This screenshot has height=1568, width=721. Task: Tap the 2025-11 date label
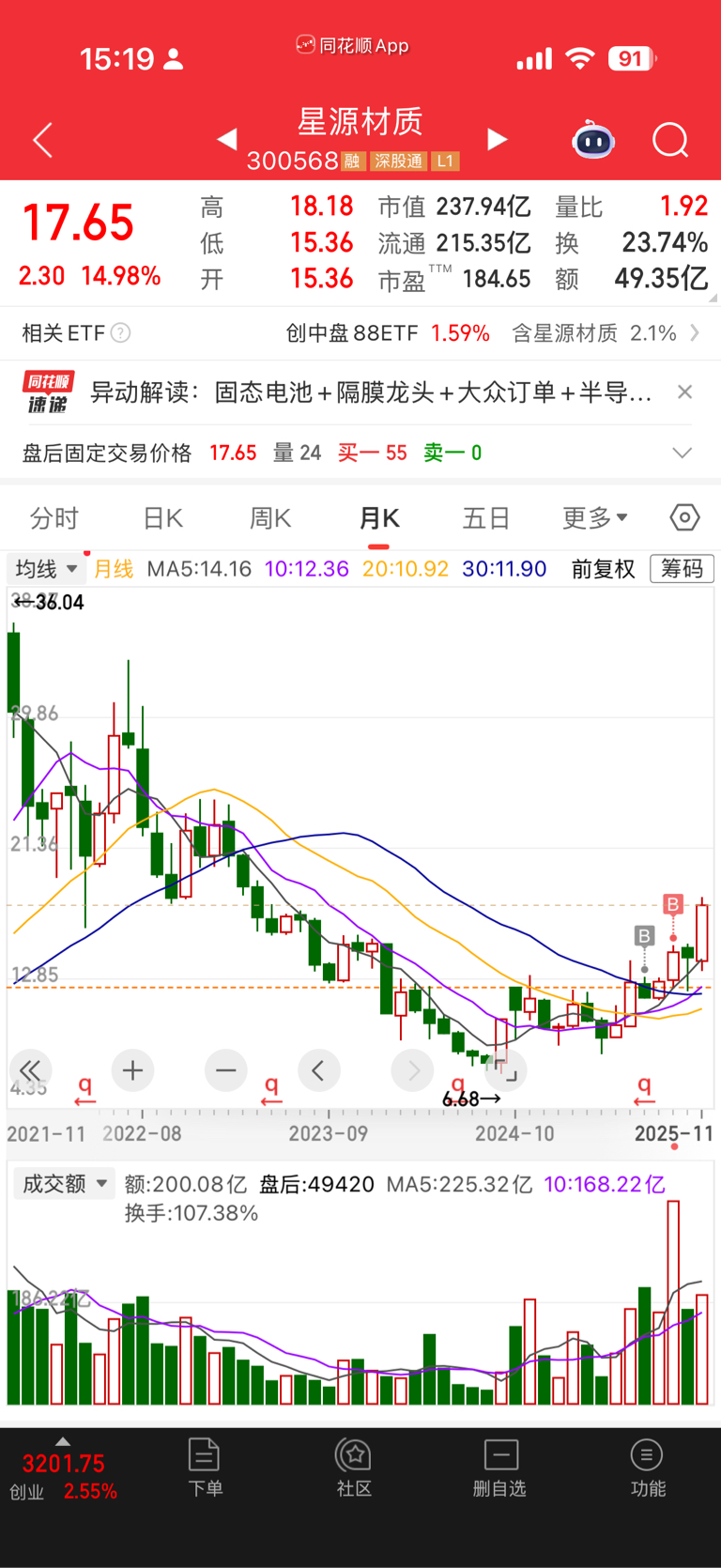[x=674, y=1133]
